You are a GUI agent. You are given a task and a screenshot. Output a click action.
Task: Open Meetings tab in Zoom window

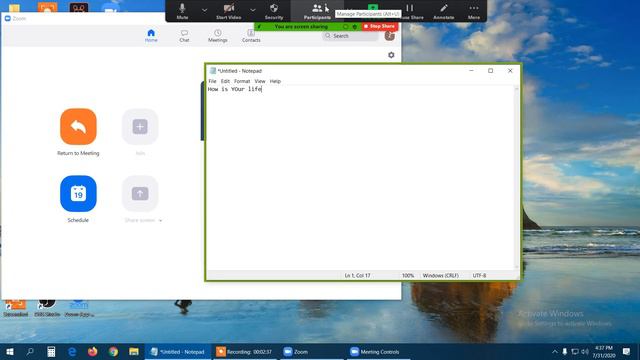(218, 36)
